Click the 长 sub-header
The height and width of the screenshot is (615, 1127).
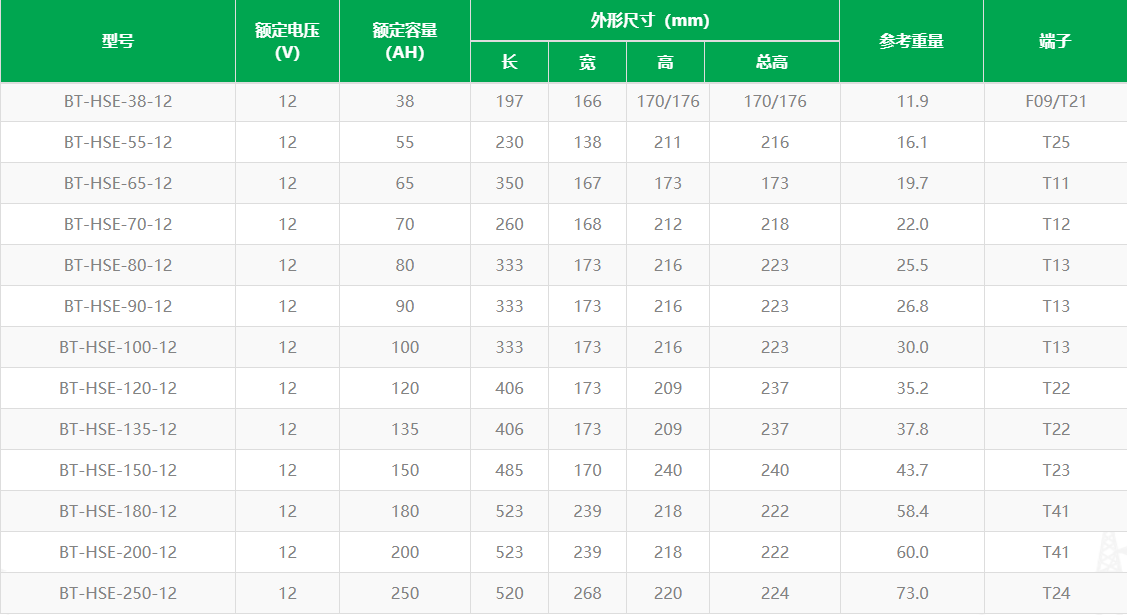pyautogui.click(x=509, y=62)
